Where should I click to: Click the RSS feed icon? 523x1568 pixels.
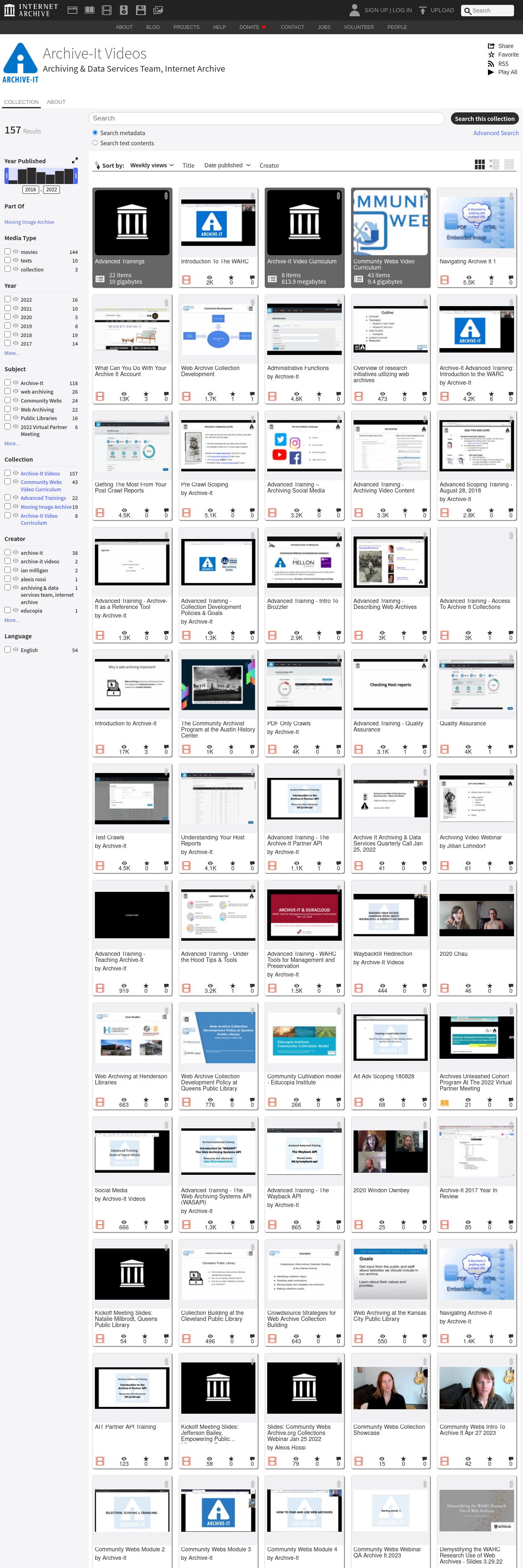pyautogui.click(x=491, y=64)
